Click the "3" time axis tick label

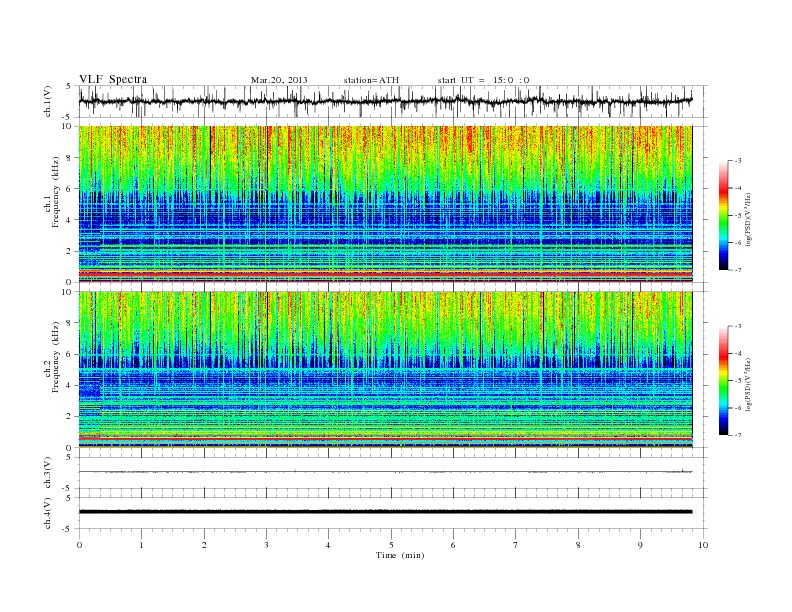266,545
